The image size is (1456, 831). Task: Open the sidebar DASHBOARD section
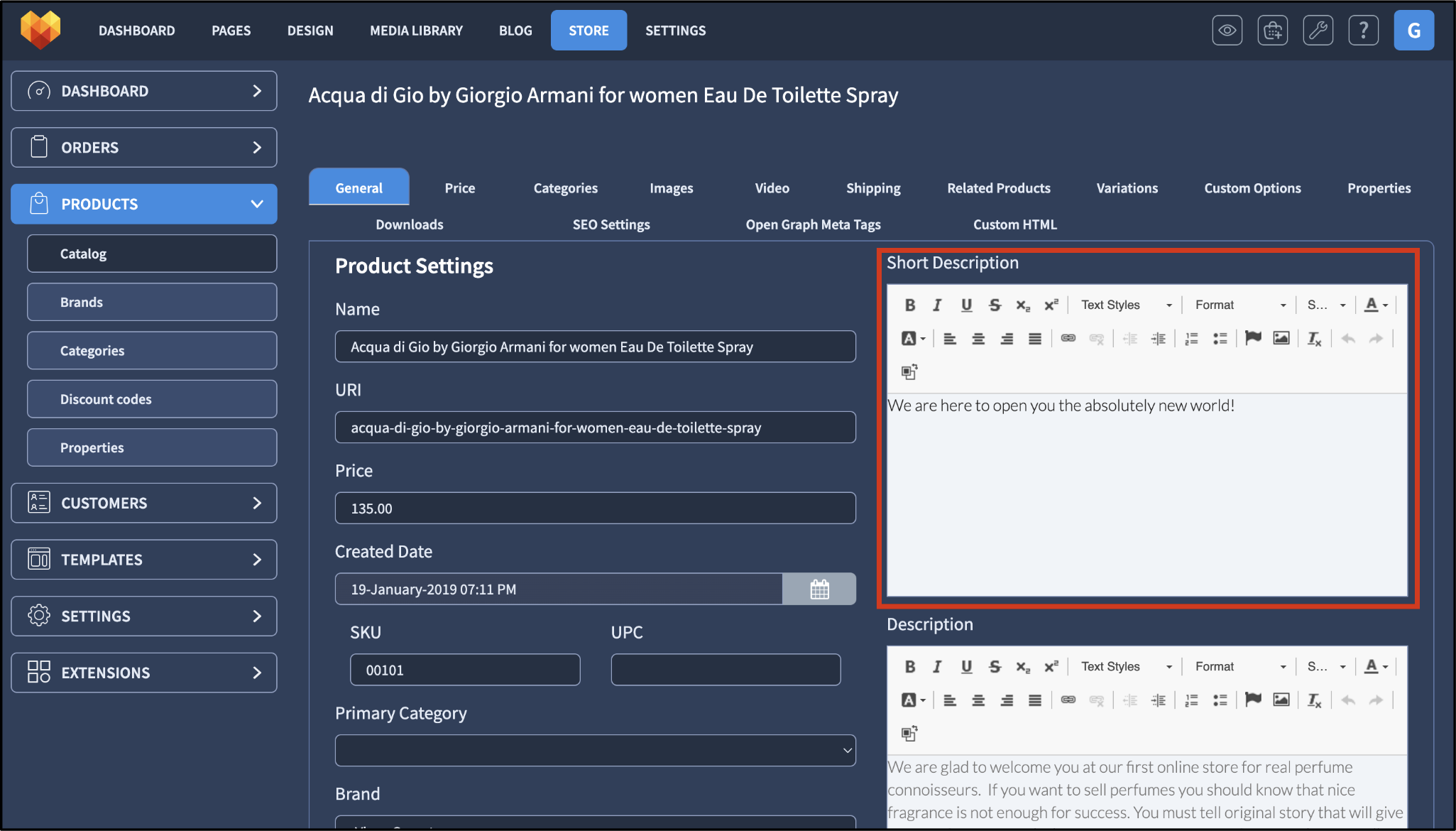(x=144, y=91)
